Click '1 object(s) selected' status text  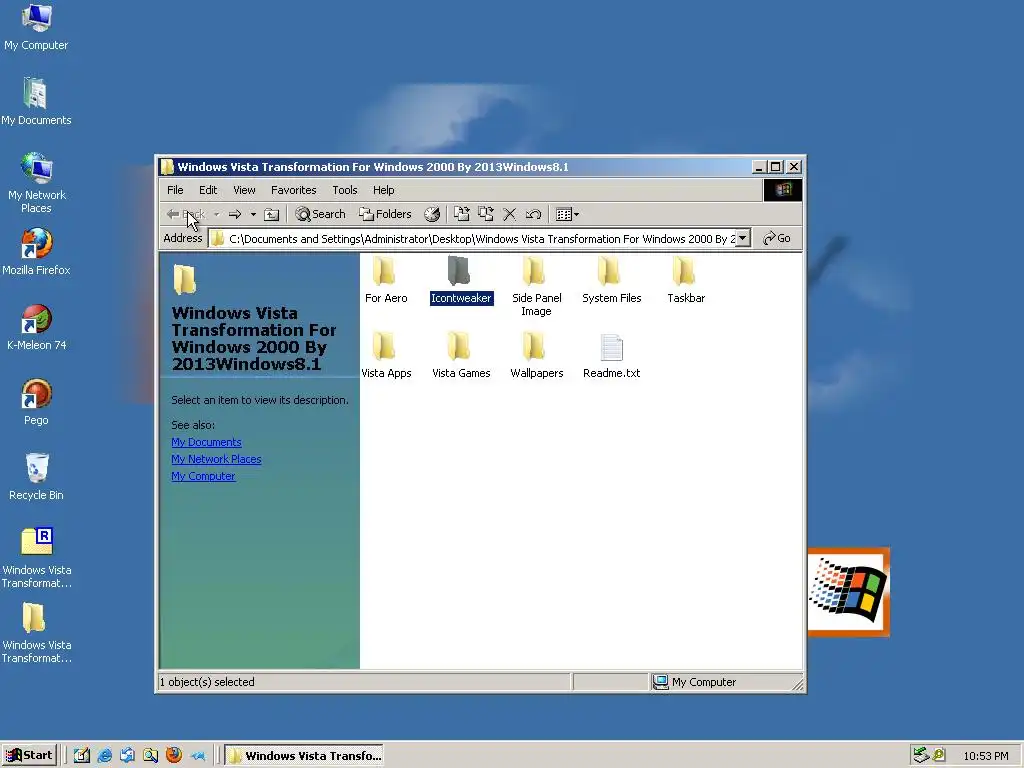click(207, 682)
